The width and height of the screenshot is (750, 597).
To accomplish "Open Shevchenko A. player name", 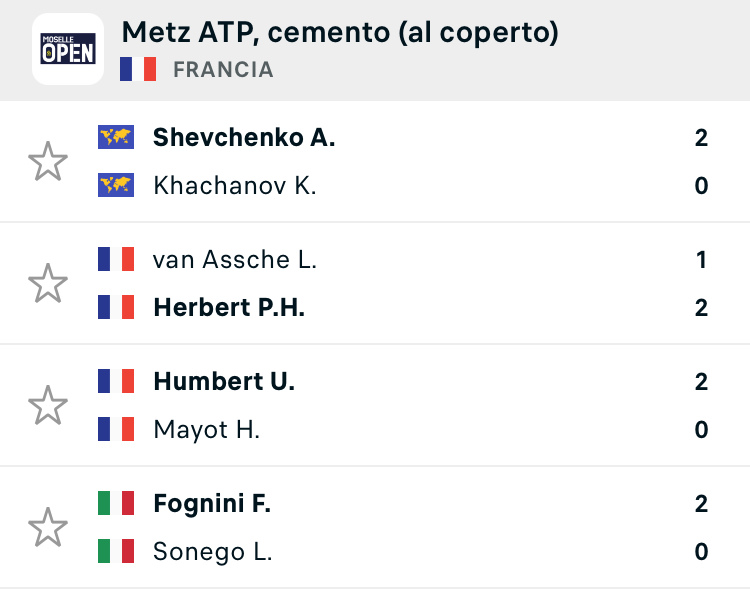I will point(244,138).
